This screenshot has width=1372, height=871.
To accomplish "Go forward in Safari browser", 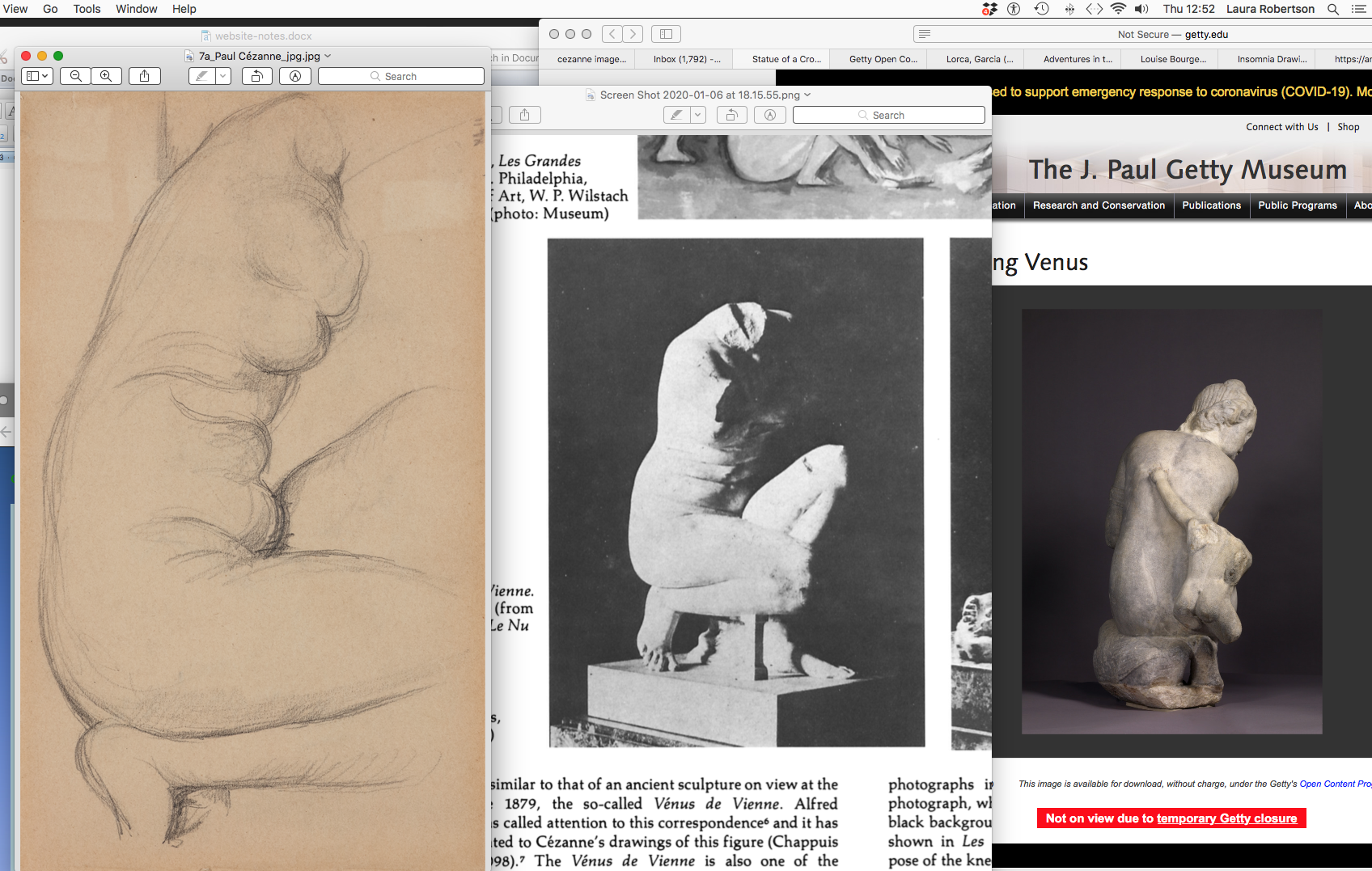I will pos(633,34).
